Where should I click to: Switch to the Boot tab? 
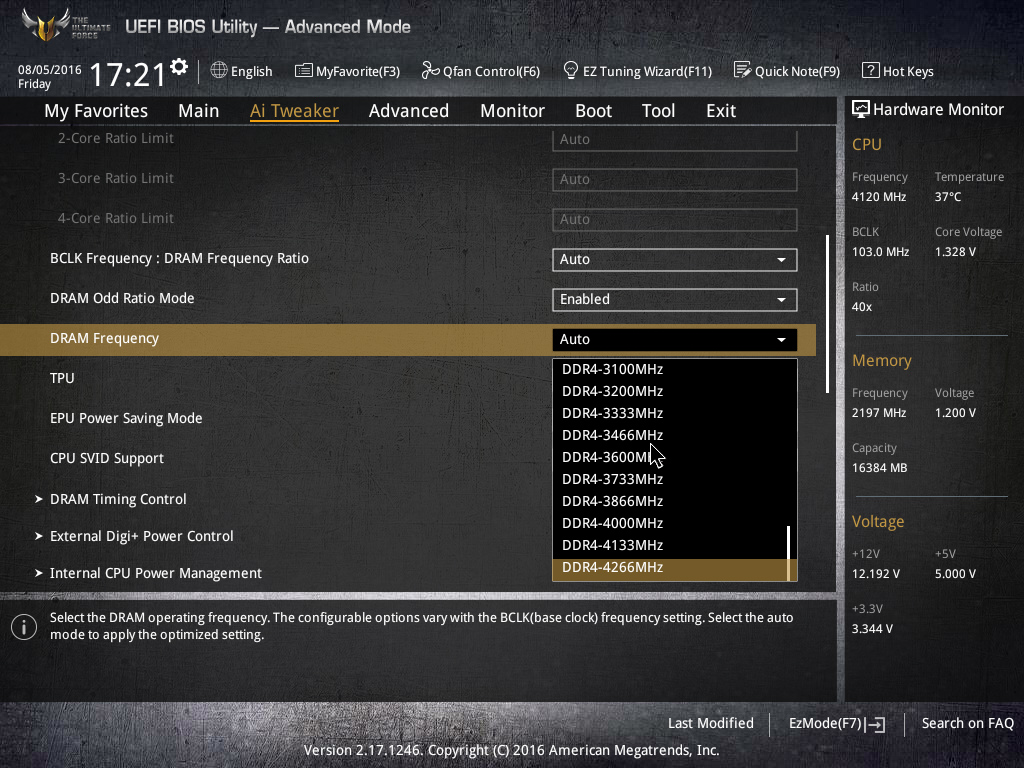pyautogui.click(x=594, y=111)
